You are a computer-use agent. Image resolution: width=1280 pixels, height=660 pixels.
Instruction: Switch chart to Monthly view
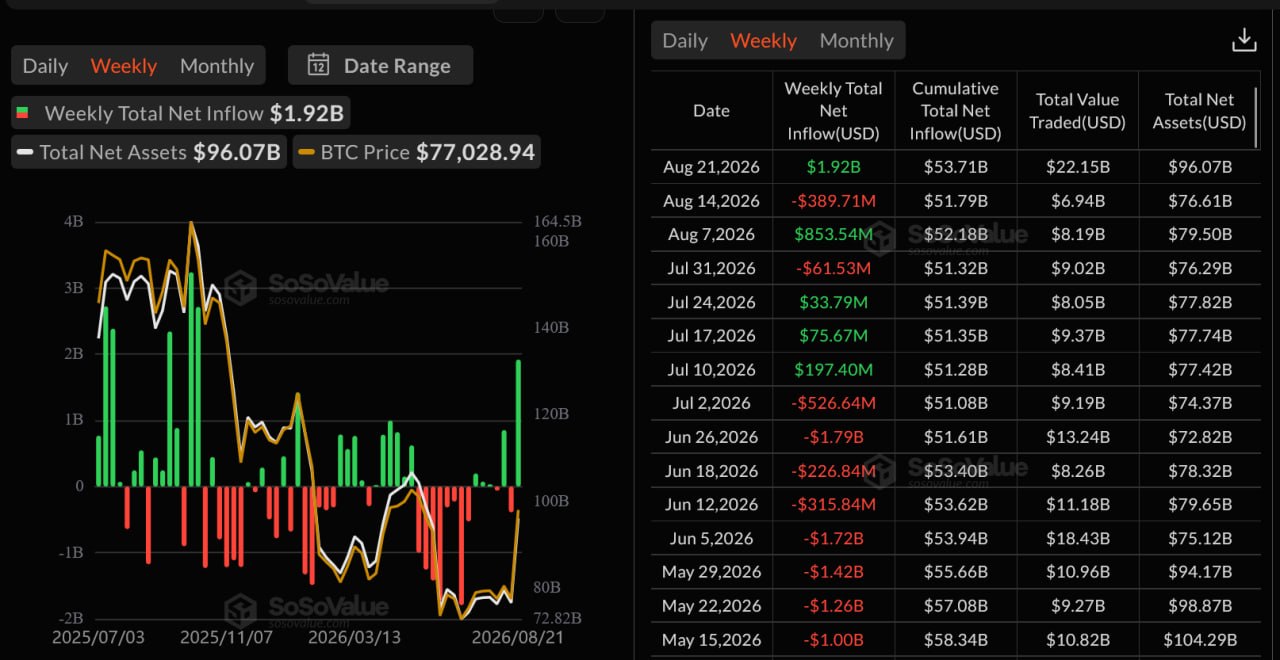pos(217,66)
